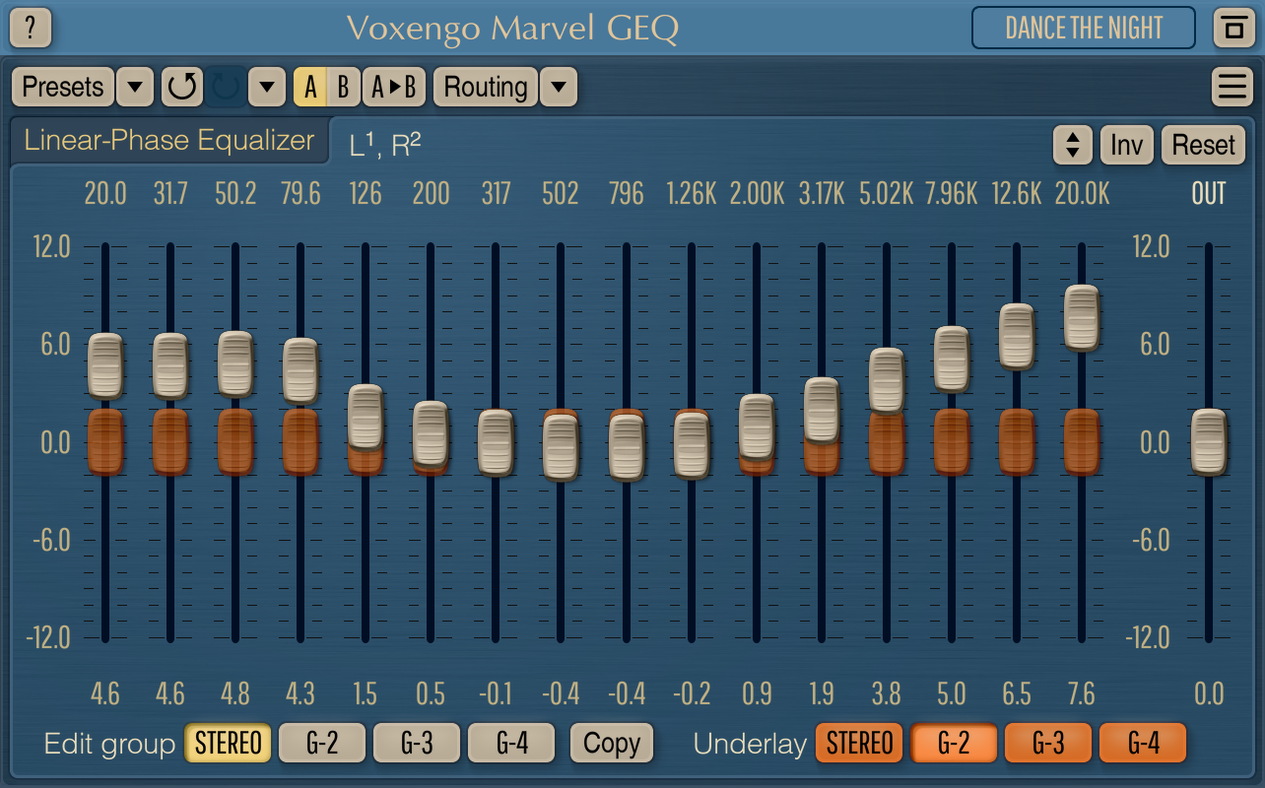Click the question mark help icon
The height and width of the screenshot is (788, 1265).
(30, 27)
